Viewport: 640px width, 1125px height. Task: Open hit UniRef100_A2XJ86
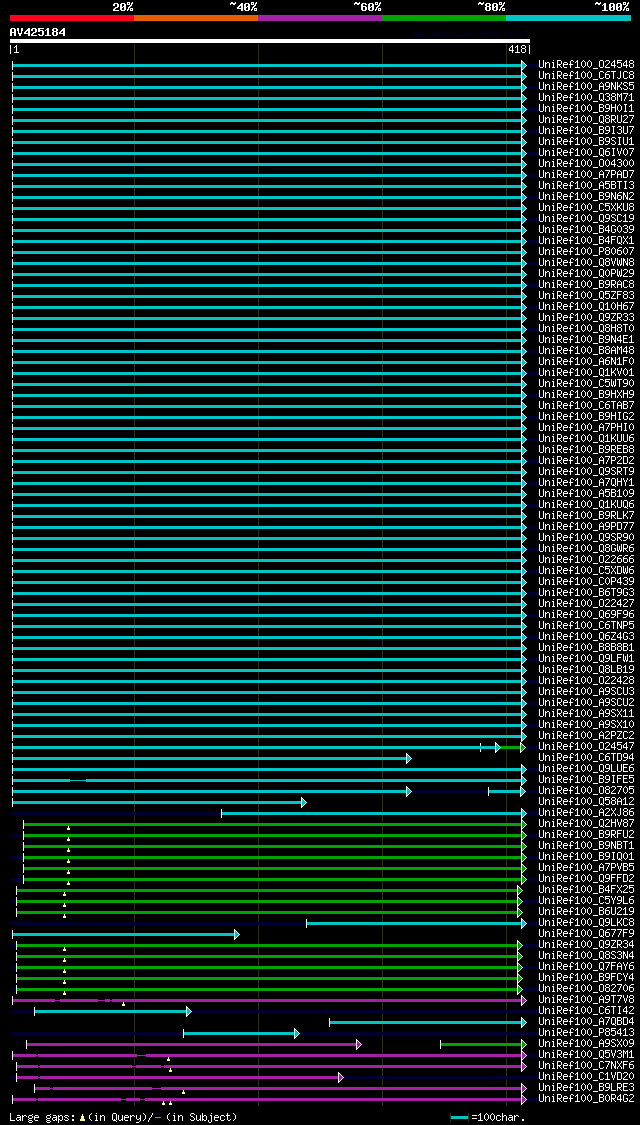coord(586,812)
